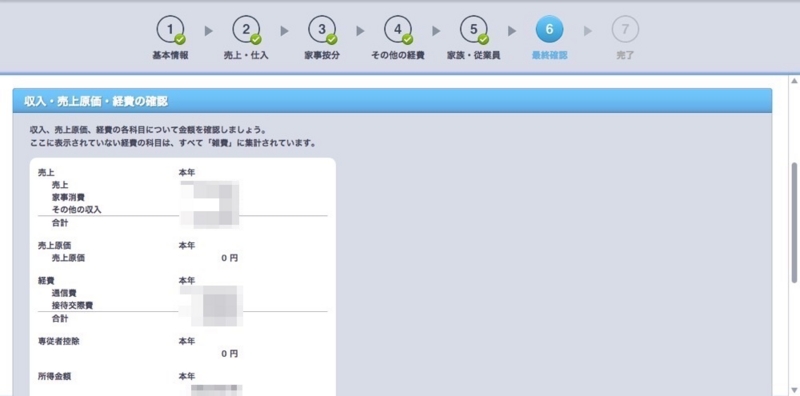Click the その他の経費 step label
This screenshot has height=396, width=800.
(x=398, y=56)
